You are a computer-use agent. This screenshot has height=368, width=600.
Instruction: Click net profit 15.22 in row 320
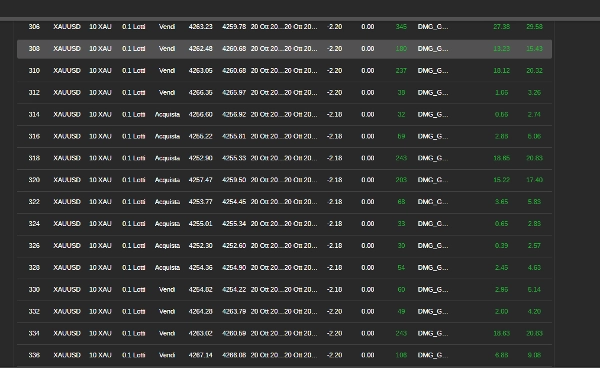[501, 180]
